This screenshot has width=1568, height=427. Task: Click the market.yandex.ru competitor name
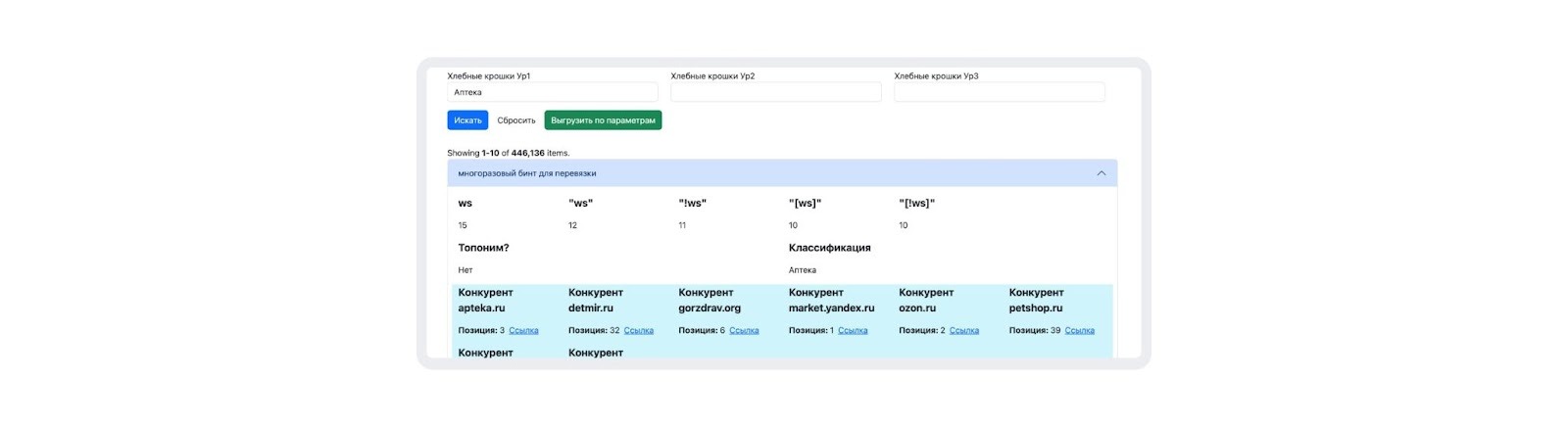pos(831,308)
